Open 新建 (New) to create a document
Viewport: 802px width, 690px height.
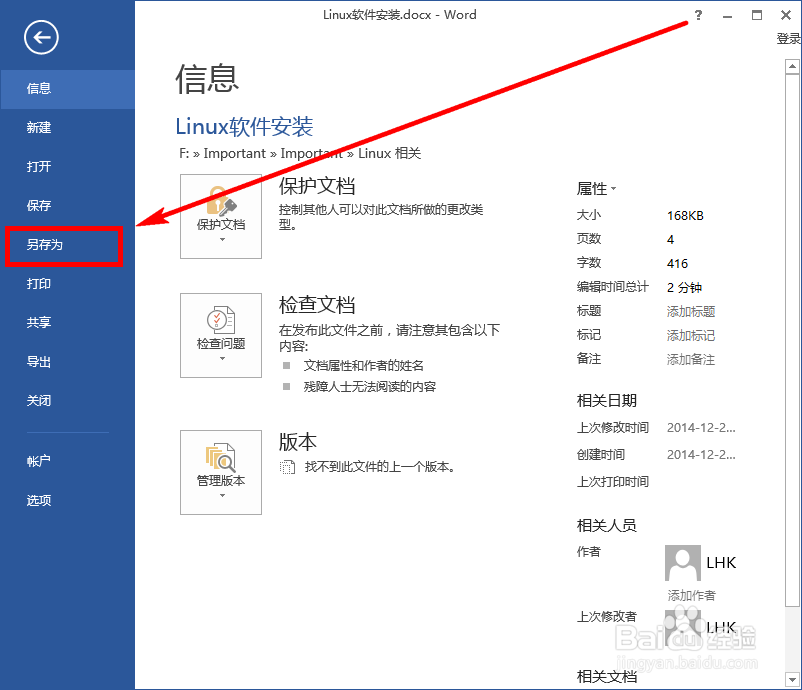(39, 127)
